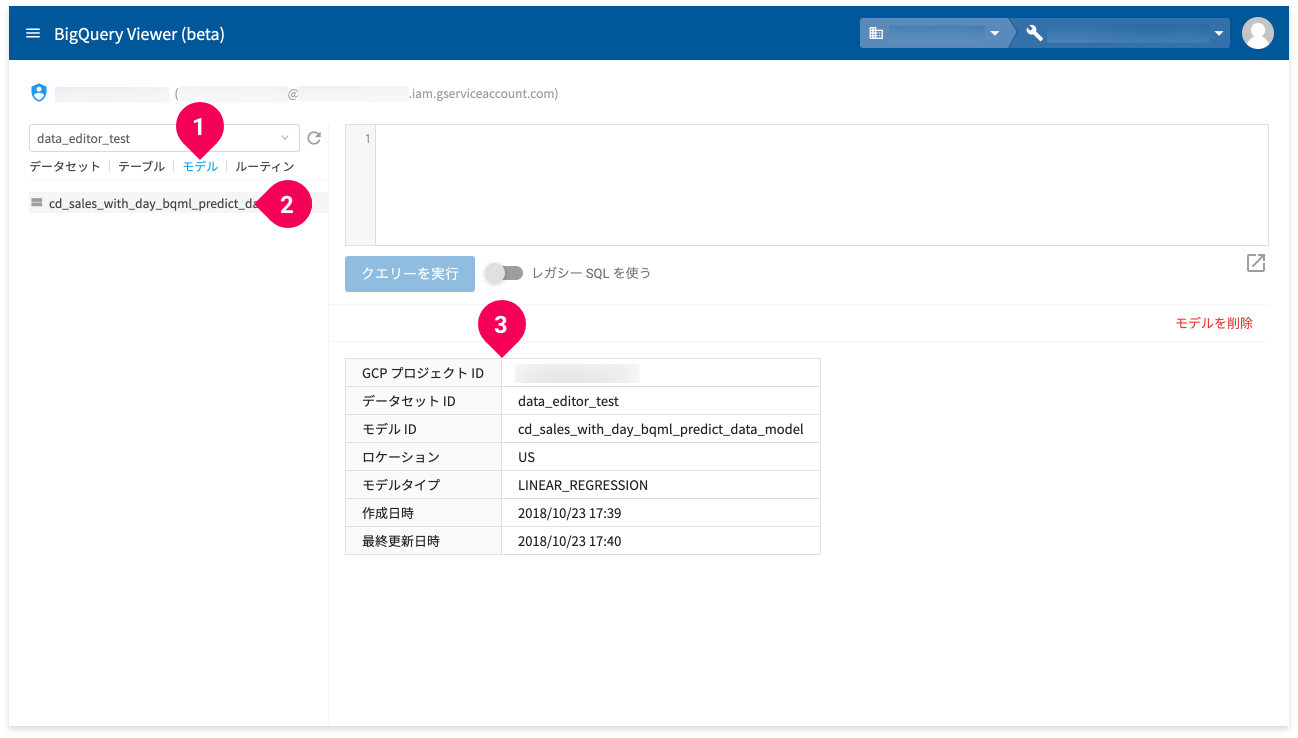Click the モデルタイプ label cell
The image size is (1298, 738).
pos(423,485)
